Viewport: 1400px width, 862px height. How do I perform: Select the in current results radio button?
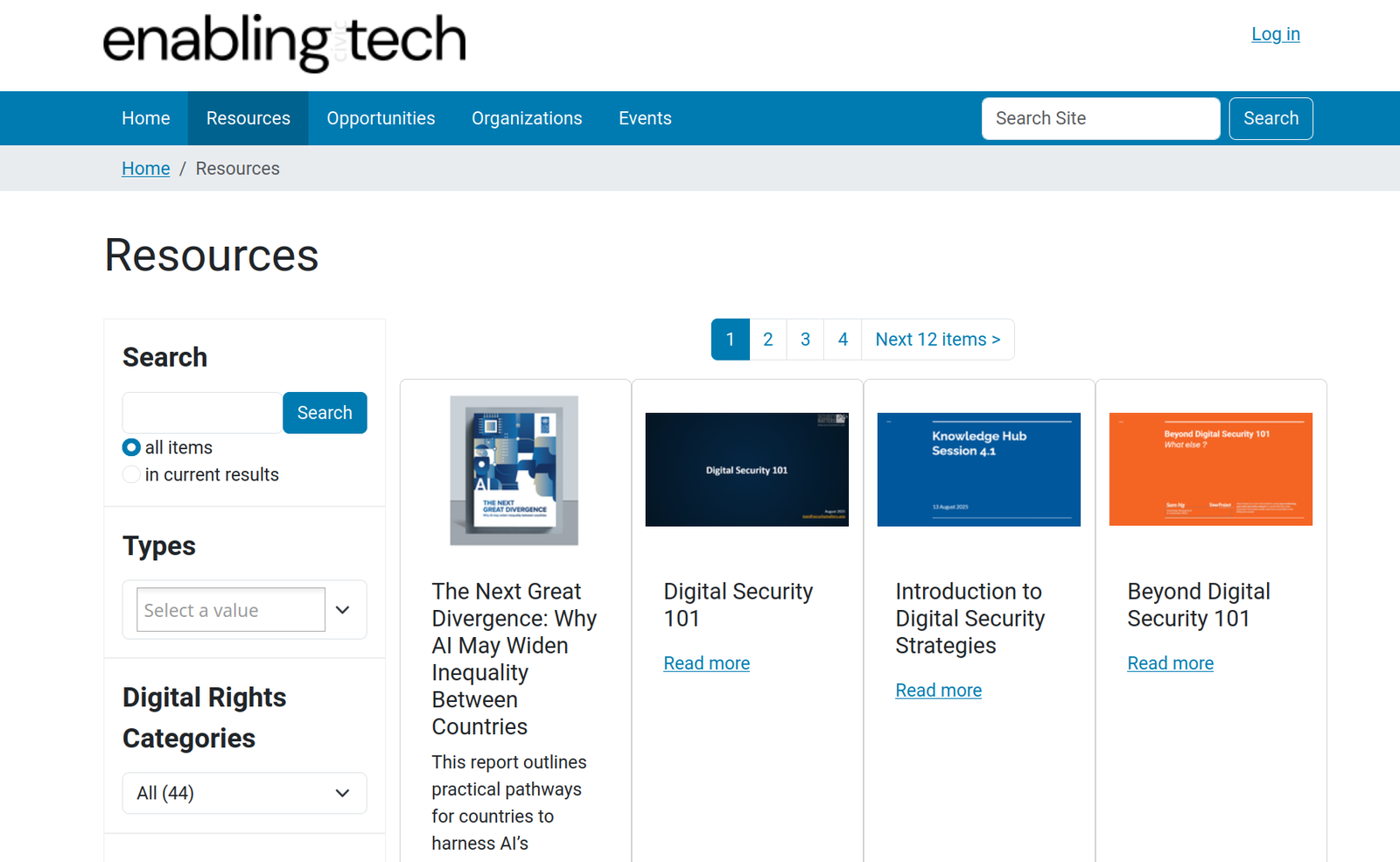coord(130,474)
